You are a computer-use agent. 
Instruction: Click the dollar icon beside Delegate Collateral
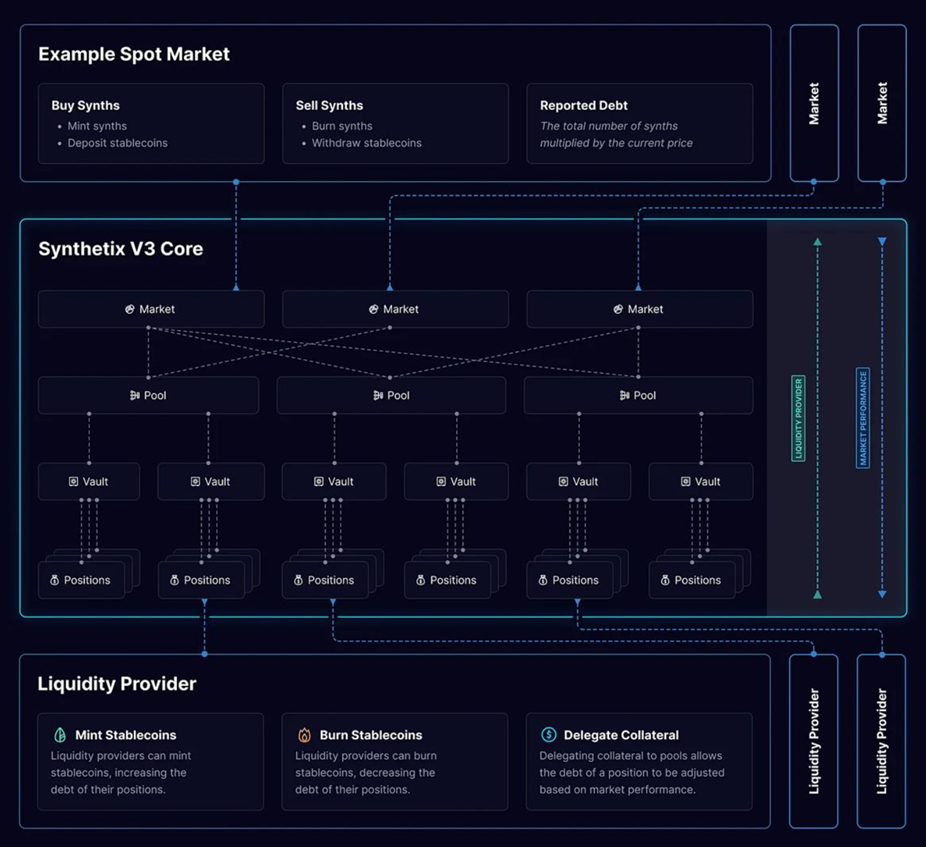coord(548,735)
